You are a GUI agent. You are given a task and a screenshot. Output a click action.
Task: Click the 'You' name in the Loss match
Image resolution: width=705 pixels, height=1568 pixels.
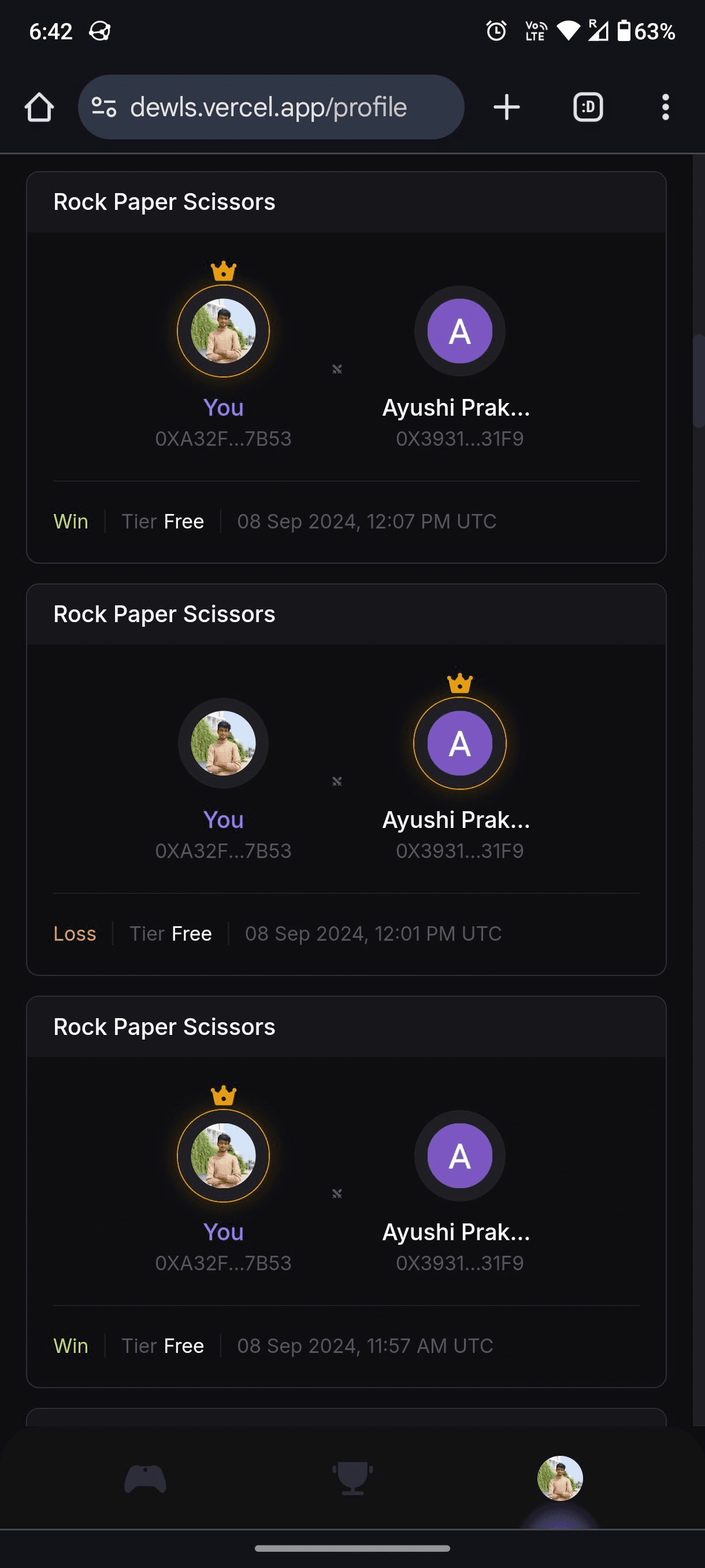point(223,820)
